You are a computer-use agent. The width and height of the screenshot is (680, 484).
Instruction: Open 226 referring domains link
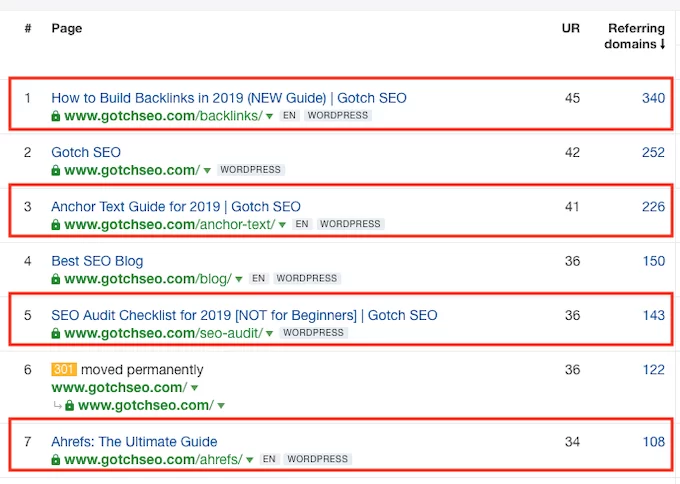pos(653,206)
